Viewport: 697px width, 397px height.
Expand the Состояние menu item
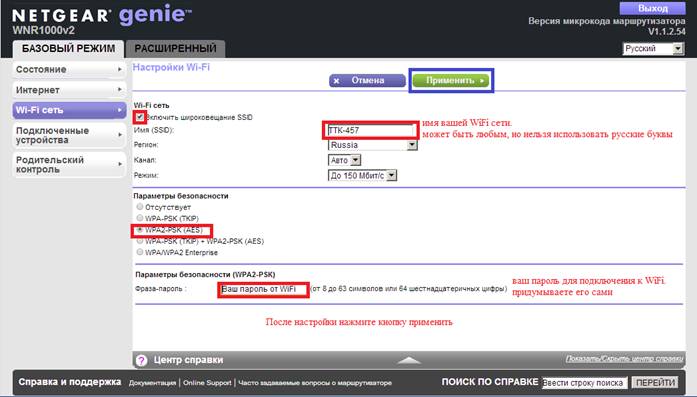click(69, 70)
